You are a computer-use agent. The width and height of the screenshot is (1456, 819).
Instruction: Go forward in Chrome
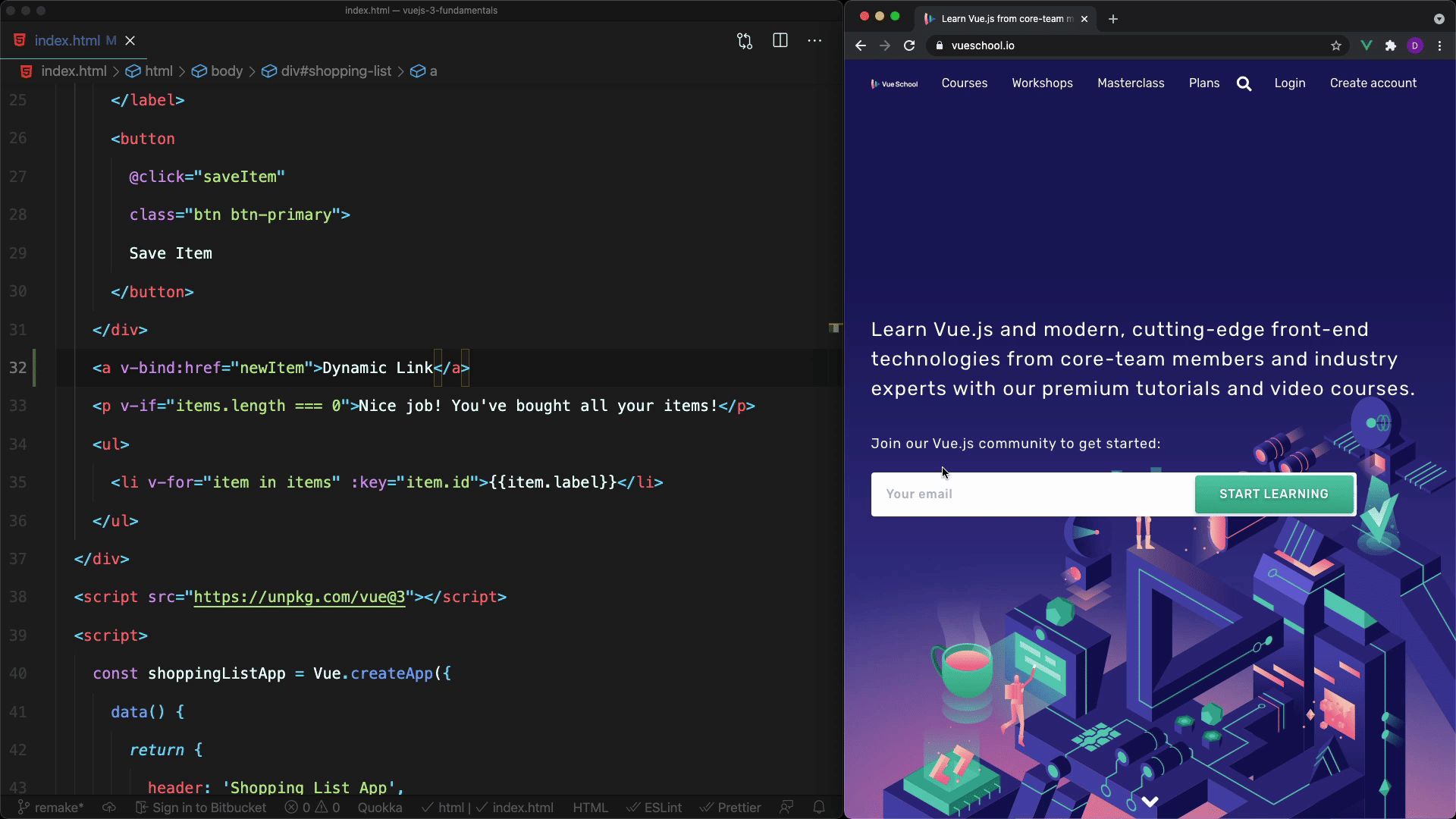(885, 45)
